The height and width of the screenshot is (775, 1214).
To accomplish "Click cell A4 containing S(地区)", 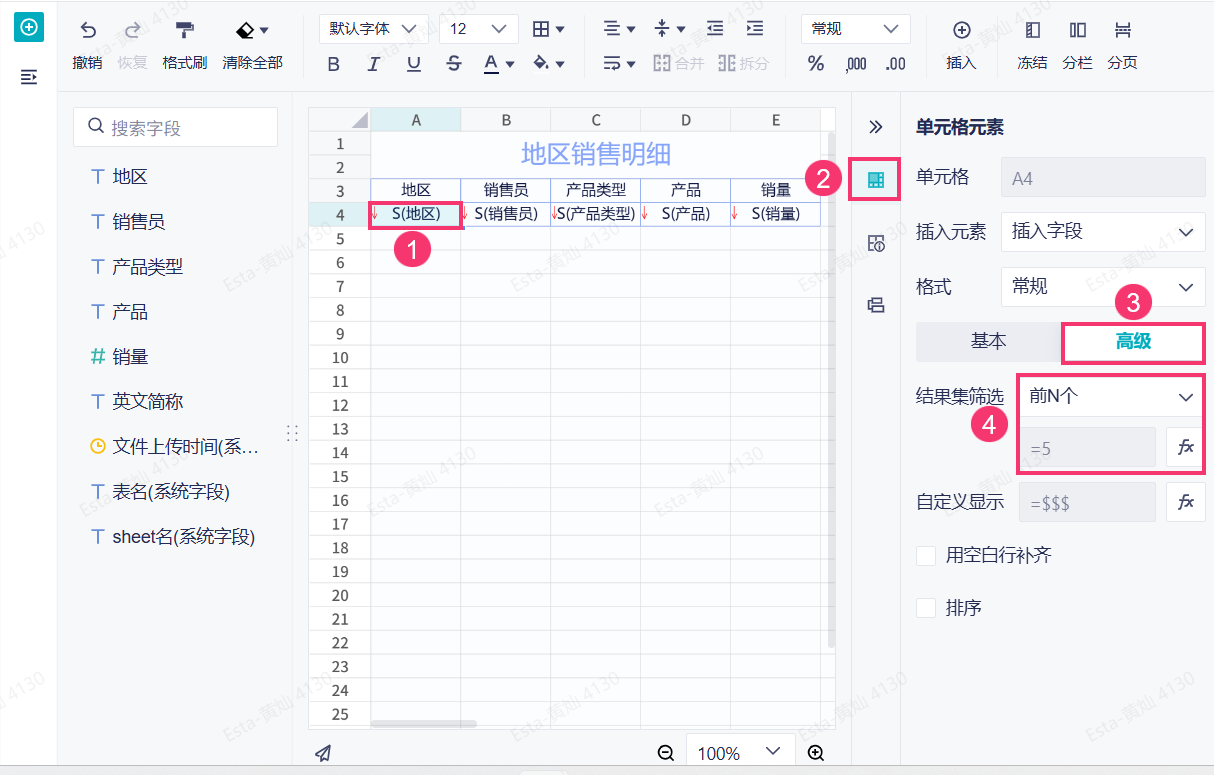I will point(416,214).
